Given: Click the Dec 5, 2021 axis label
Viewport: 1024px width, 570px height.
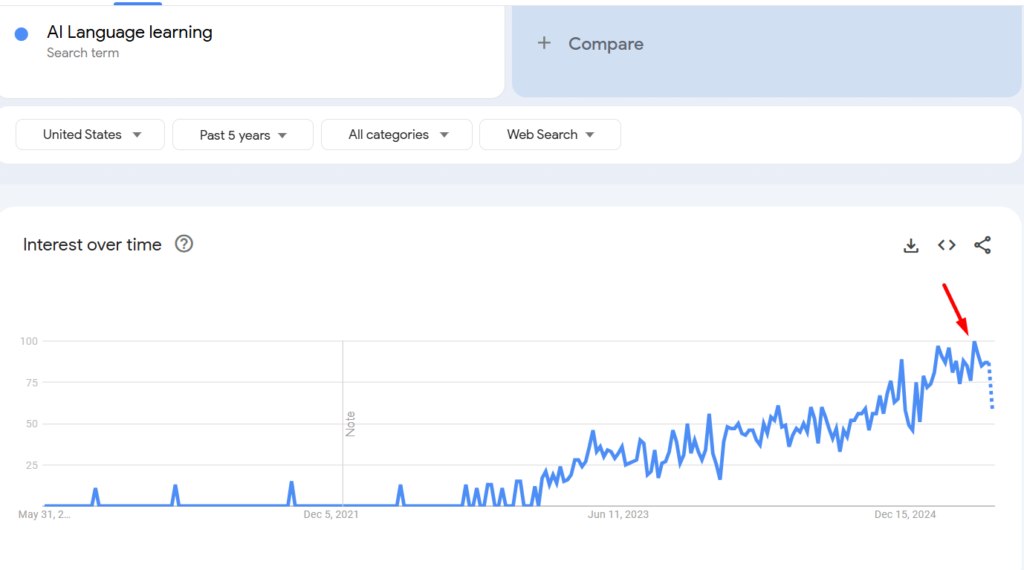Looking at the screenshot, I should (x=330, y=515).
